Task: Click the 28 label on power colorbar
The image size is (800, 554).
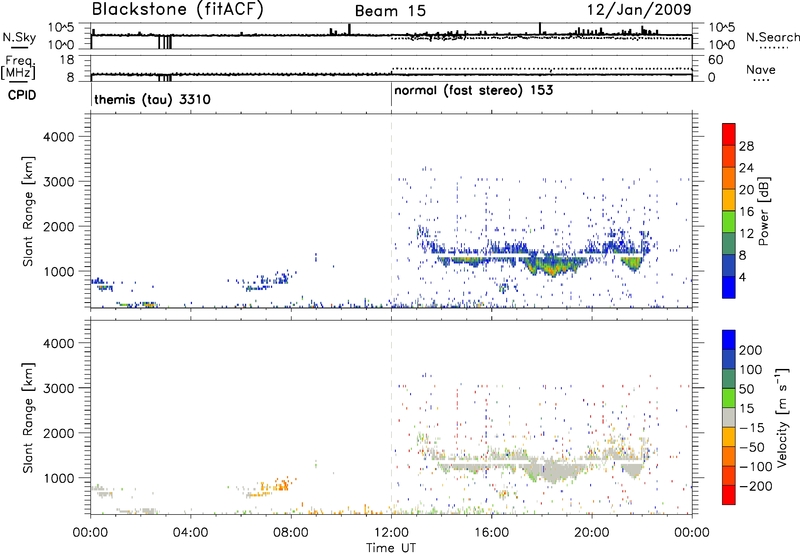Action: [x=746, y=146]
